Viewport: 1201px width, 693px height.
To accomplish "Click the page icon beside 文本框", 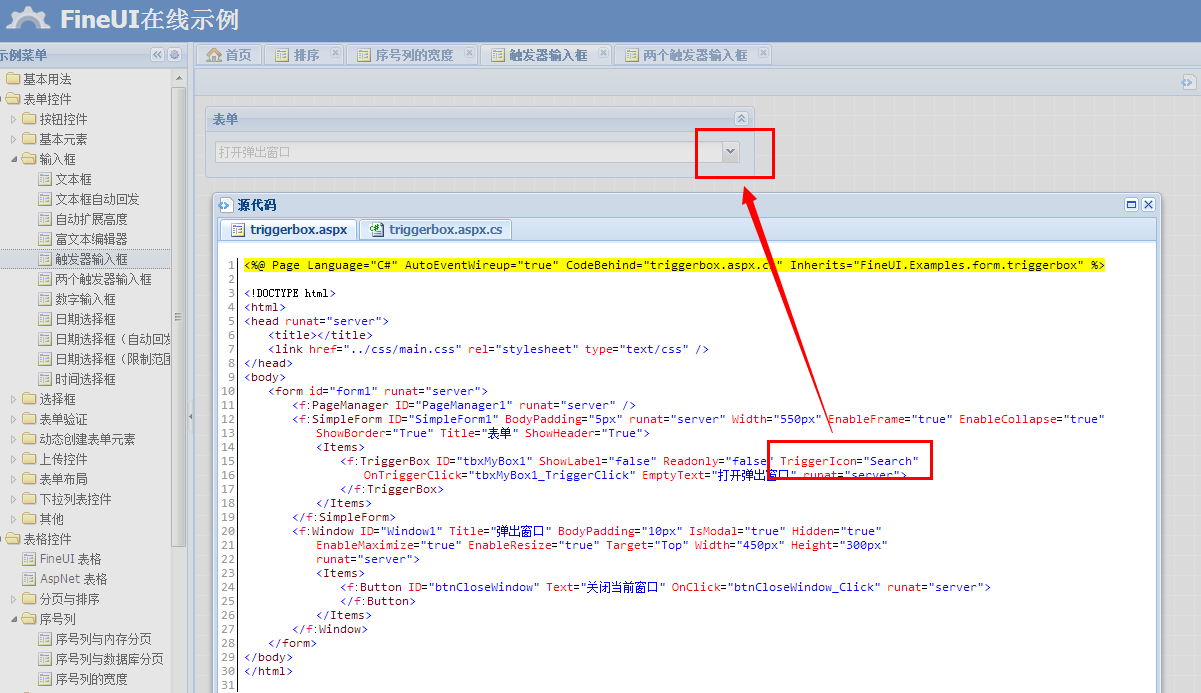I will [x=45, y=179].
